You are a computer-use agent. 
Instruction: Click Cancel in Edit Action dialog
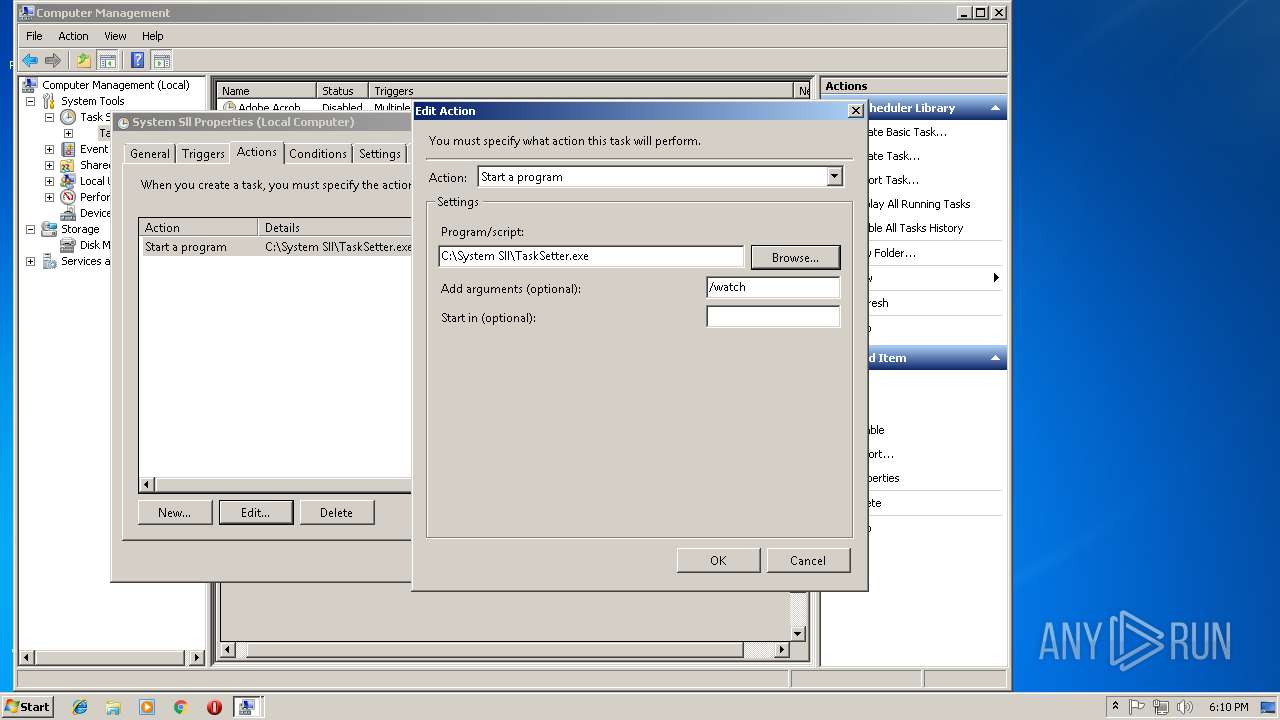[808, 560]
